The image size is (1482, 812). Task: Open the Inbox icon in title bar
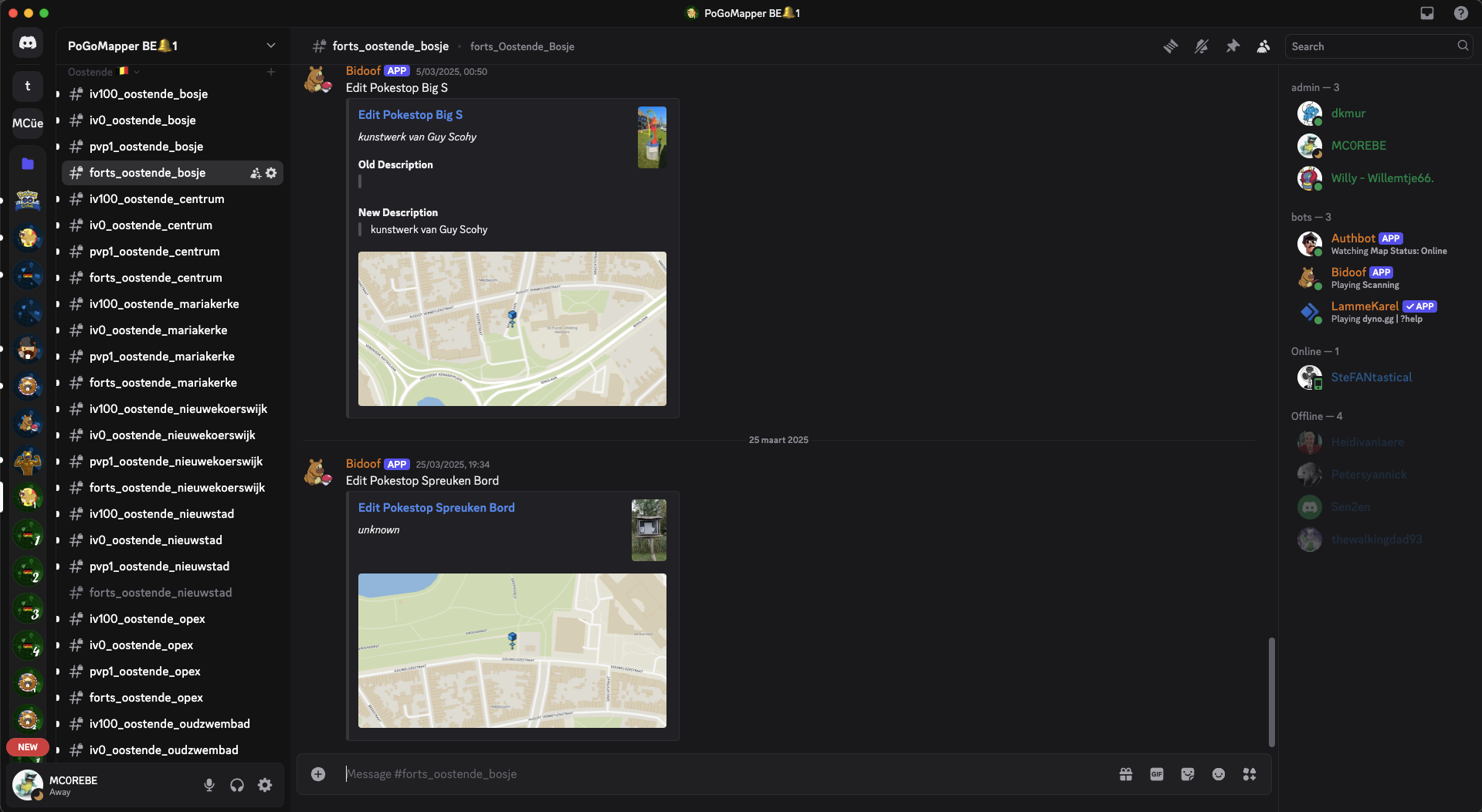(x=1427, y=13)
